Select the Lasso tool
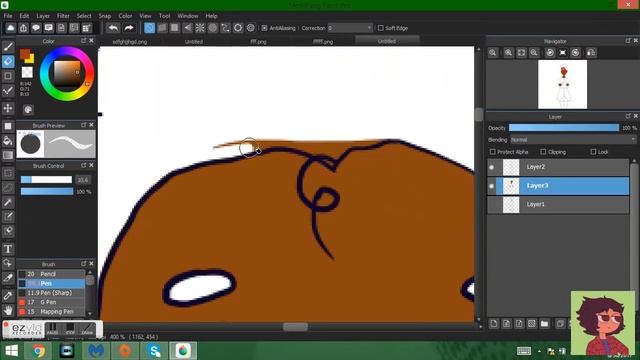This screenshot has height=360, width=640. click(8, 188)
